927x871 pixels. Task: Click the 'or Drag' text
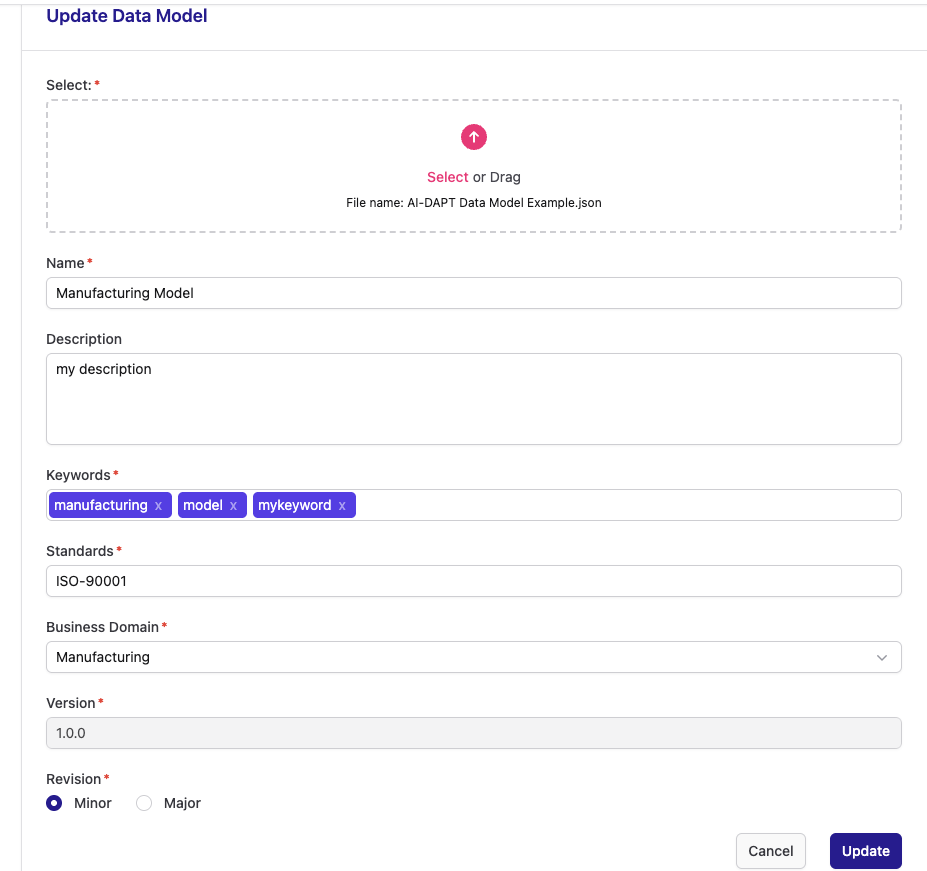pos(497,177)
